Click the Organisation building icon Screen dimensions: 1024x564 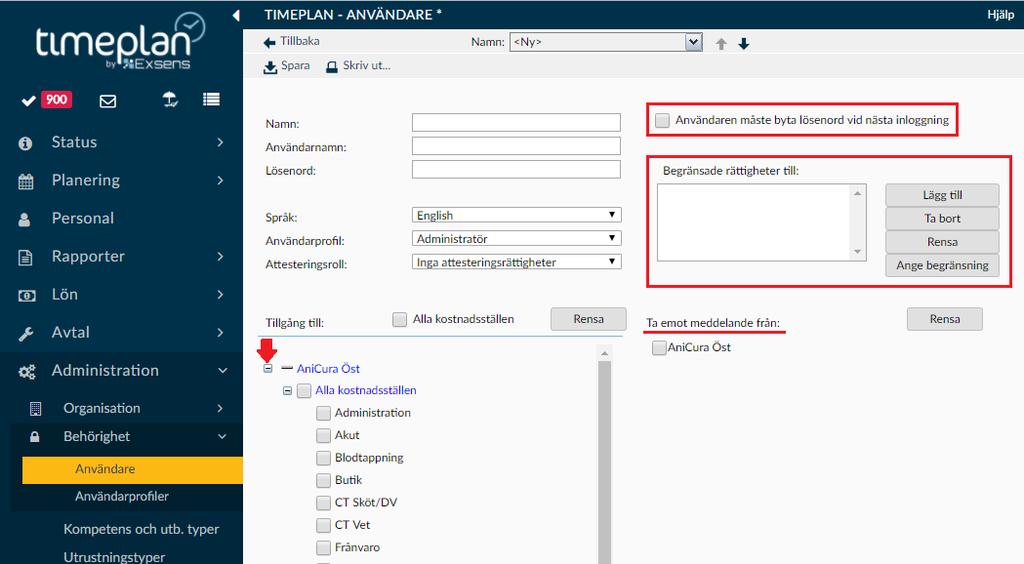(36, 409)
